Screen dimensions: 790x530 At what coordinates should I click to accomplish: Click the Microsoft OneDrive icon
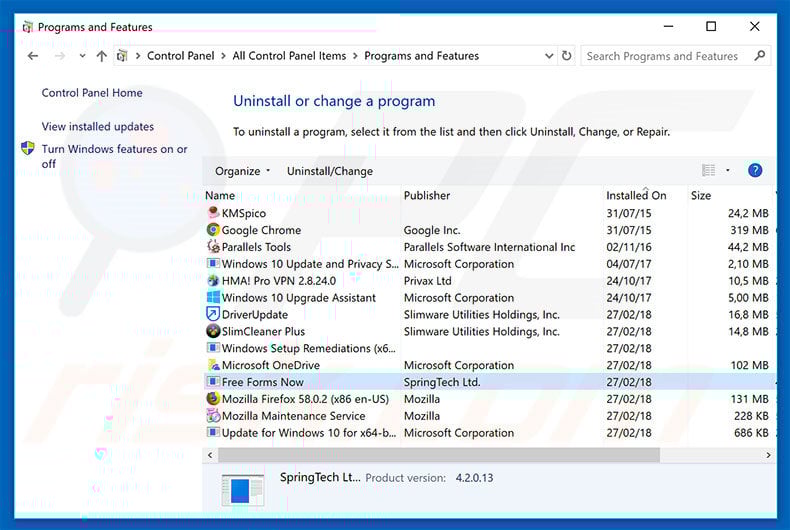[x=213, y=365]
